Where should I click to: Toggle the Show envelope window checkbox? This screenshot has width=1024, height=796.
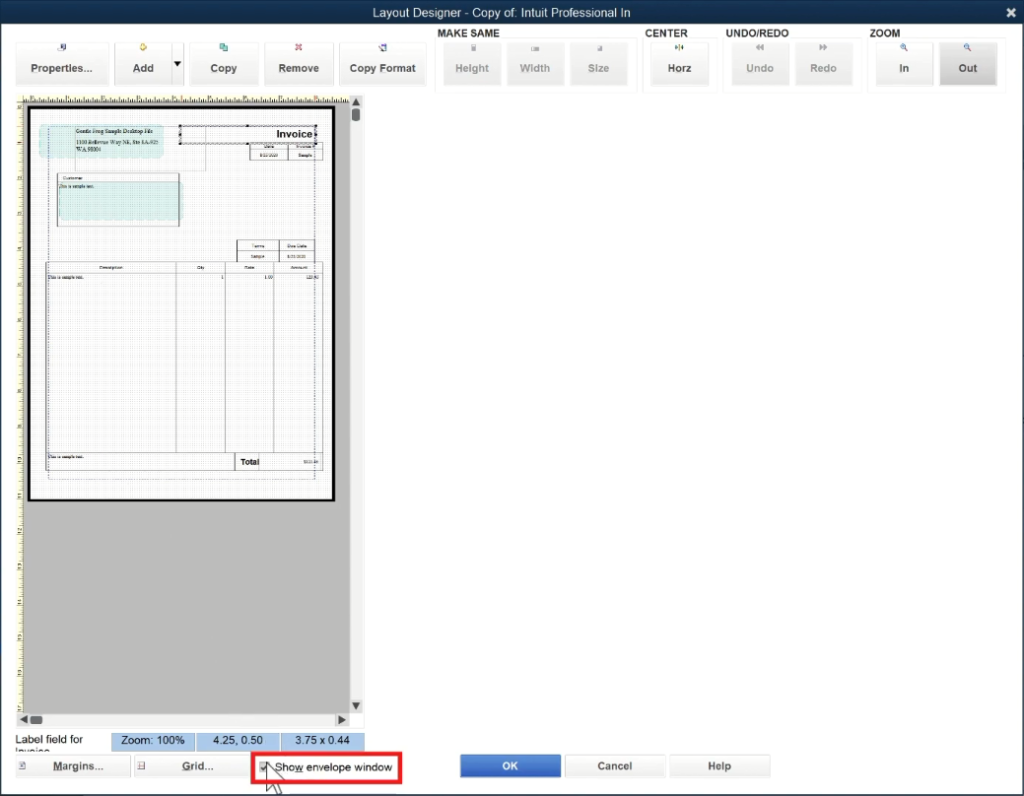[263, 766]
